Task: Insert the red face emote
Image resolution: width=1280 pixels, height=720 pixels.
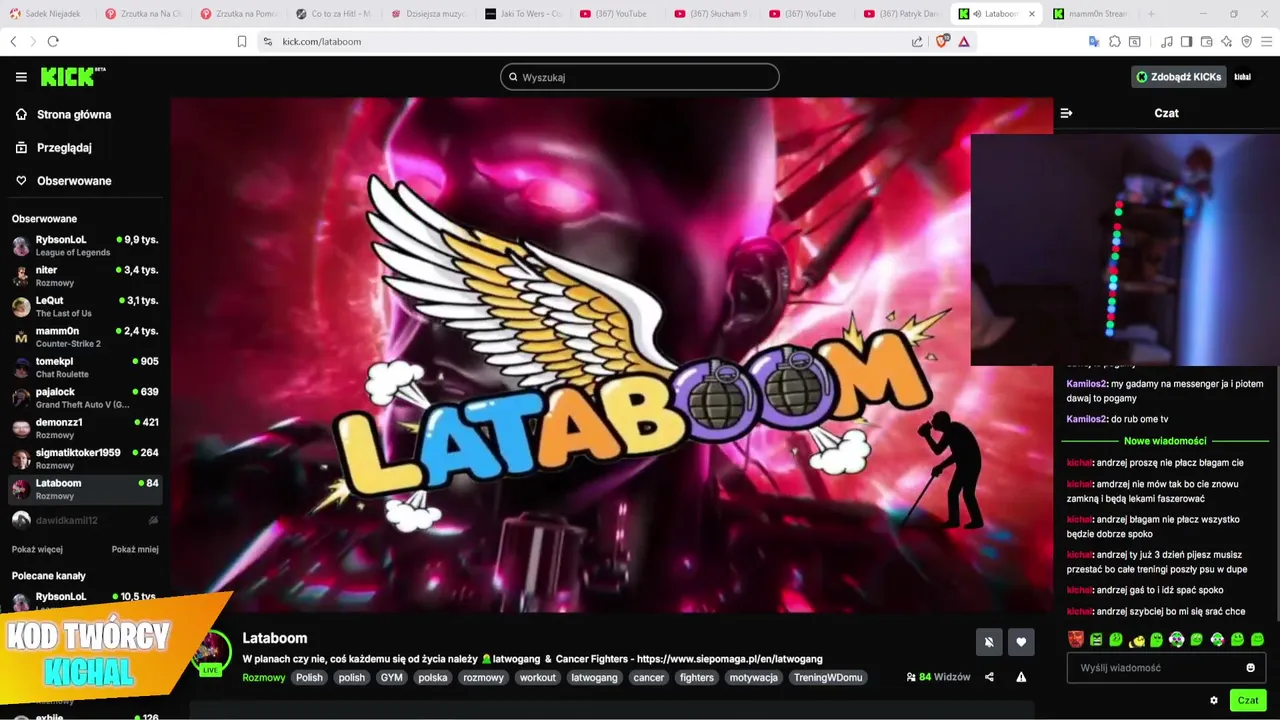Action: (x=1076, y=639)
